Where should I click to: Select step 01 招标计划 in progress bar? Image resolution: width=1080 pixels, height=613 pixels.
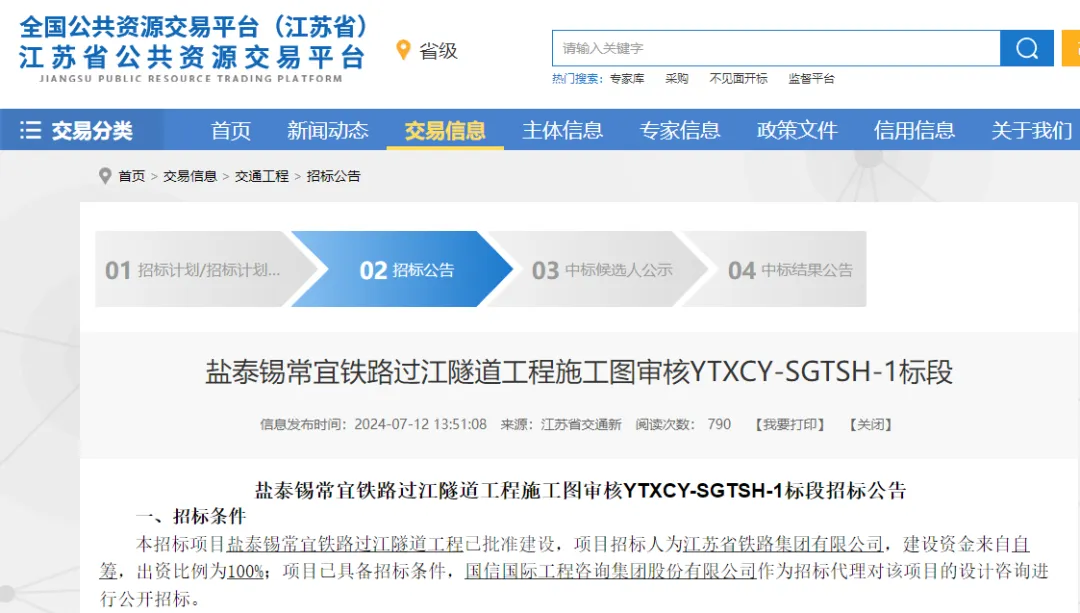pyautogui.click(x=193, y=270)
